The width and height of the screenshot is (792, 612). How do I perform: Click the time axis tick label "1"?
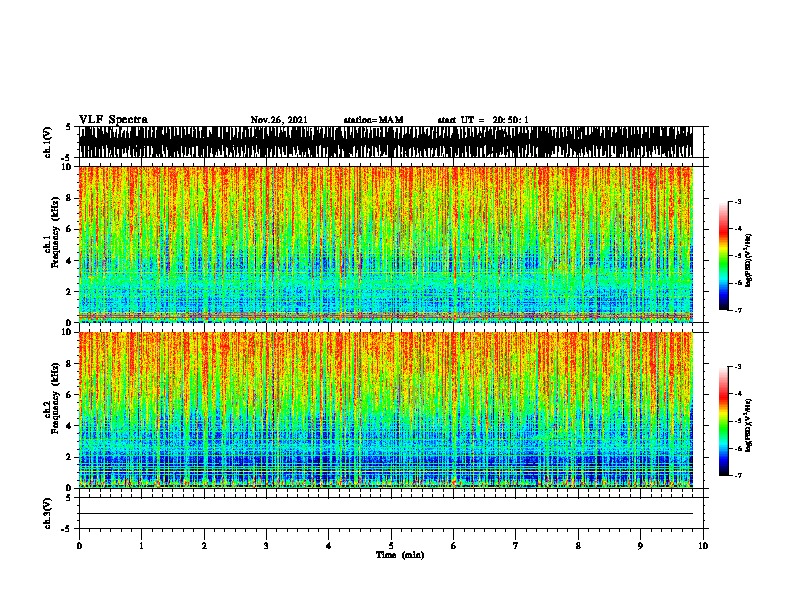click(141, 546)
